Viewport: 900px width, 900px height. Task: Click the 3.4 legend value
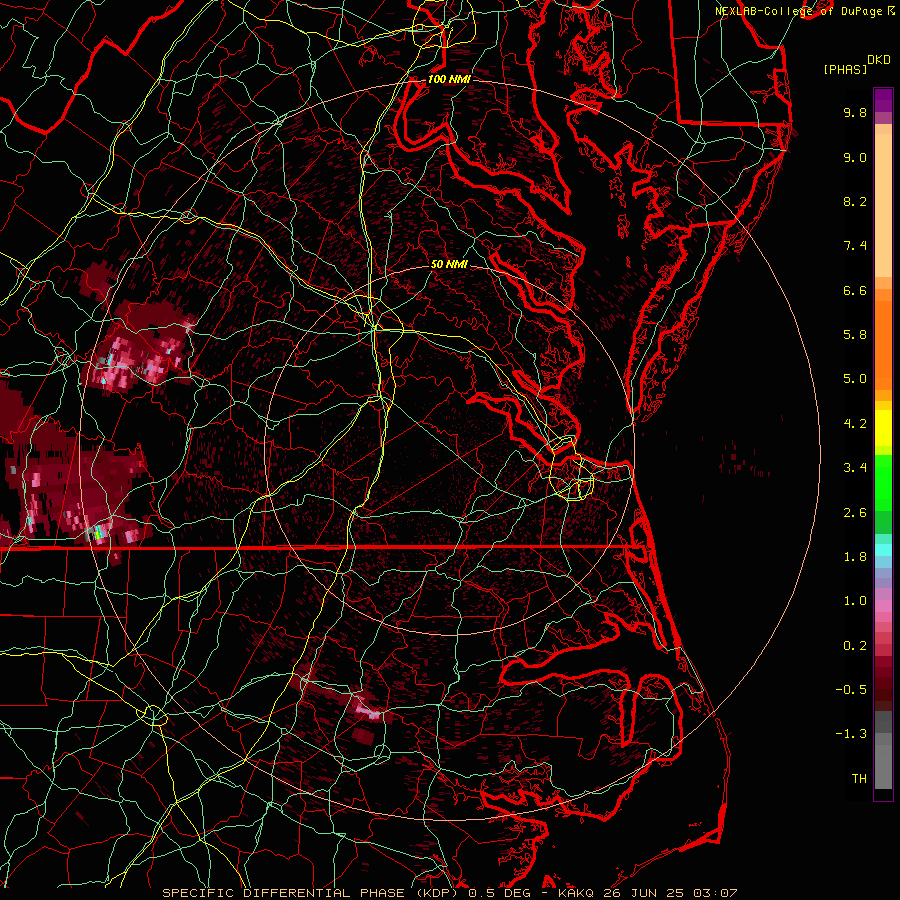pyautogui.click(x=855, y=468)
